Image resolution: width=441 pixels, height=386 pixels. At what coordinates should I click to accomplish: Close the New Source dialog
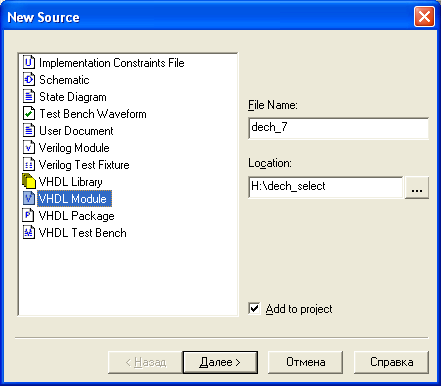tap(424, 16)
